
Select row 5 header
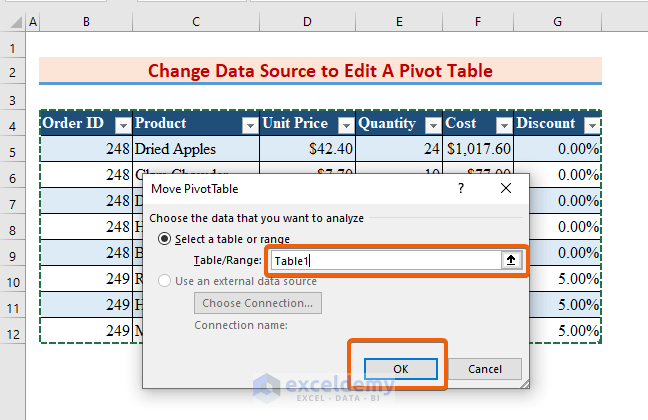point(13,150)
